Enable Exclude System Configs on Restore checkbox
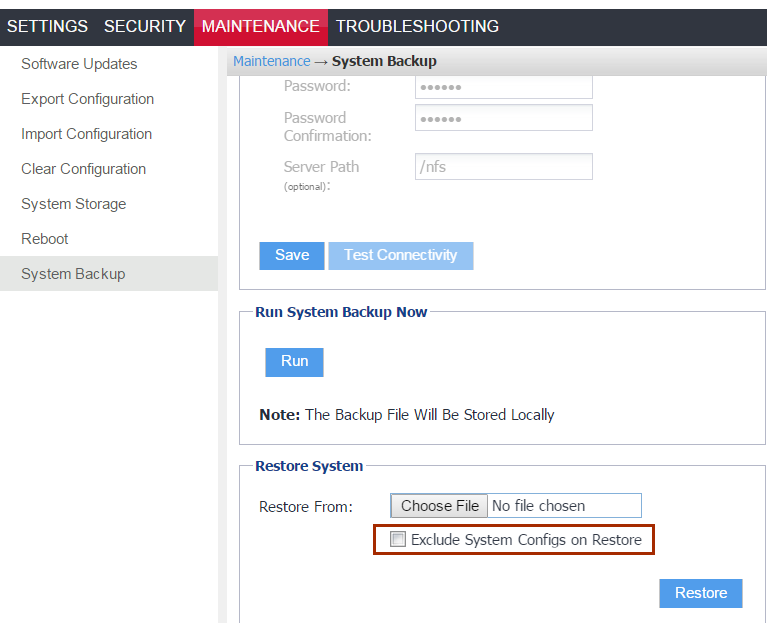The width and height of the screenshot is (767, 633). point(398,540)
